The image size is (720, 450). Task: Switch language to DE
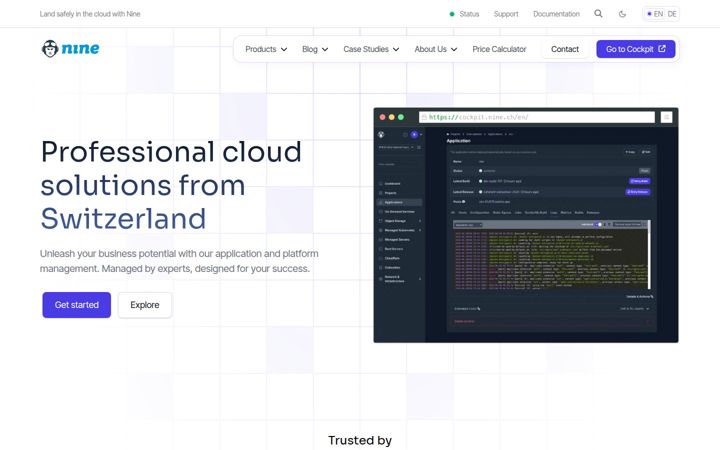[x=672, y=14]
